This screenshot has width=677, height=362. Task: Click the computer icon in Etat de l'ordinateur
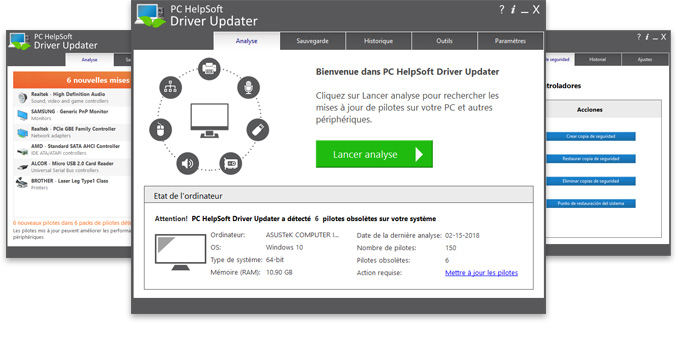[x=180, y=252]
